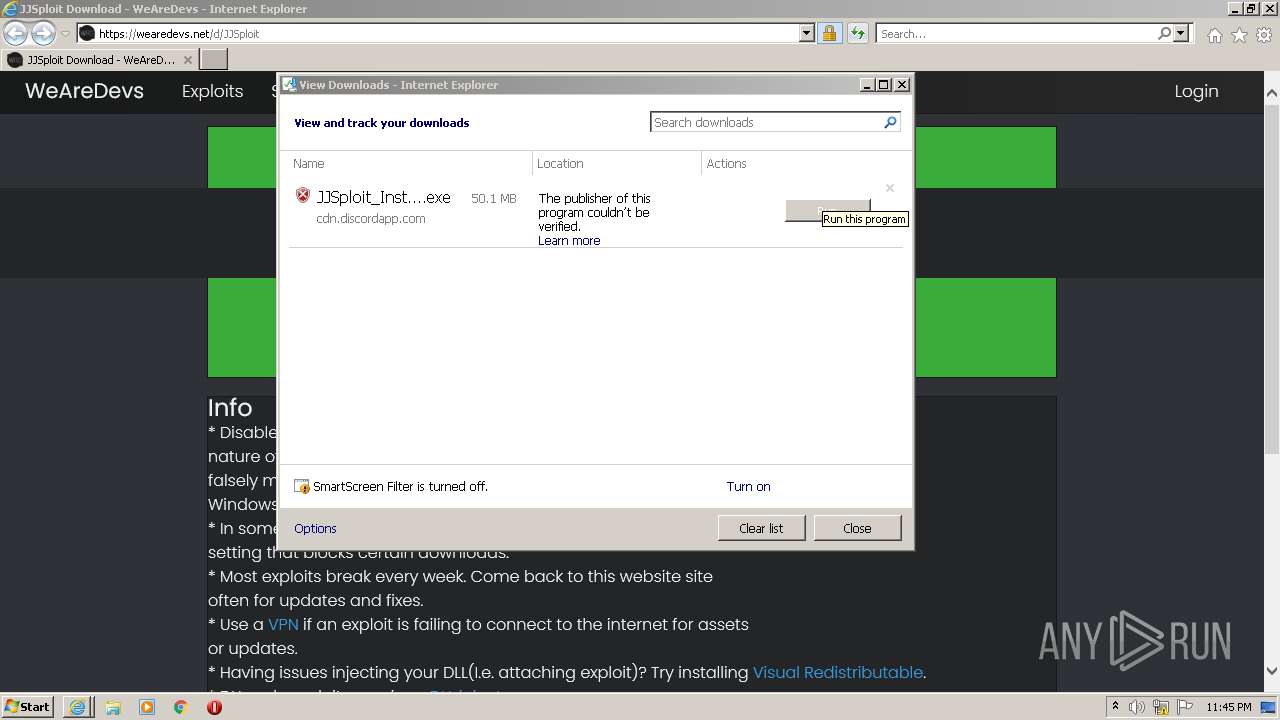Click the address bar URL field
The image size is (1280, 720).
438,33
